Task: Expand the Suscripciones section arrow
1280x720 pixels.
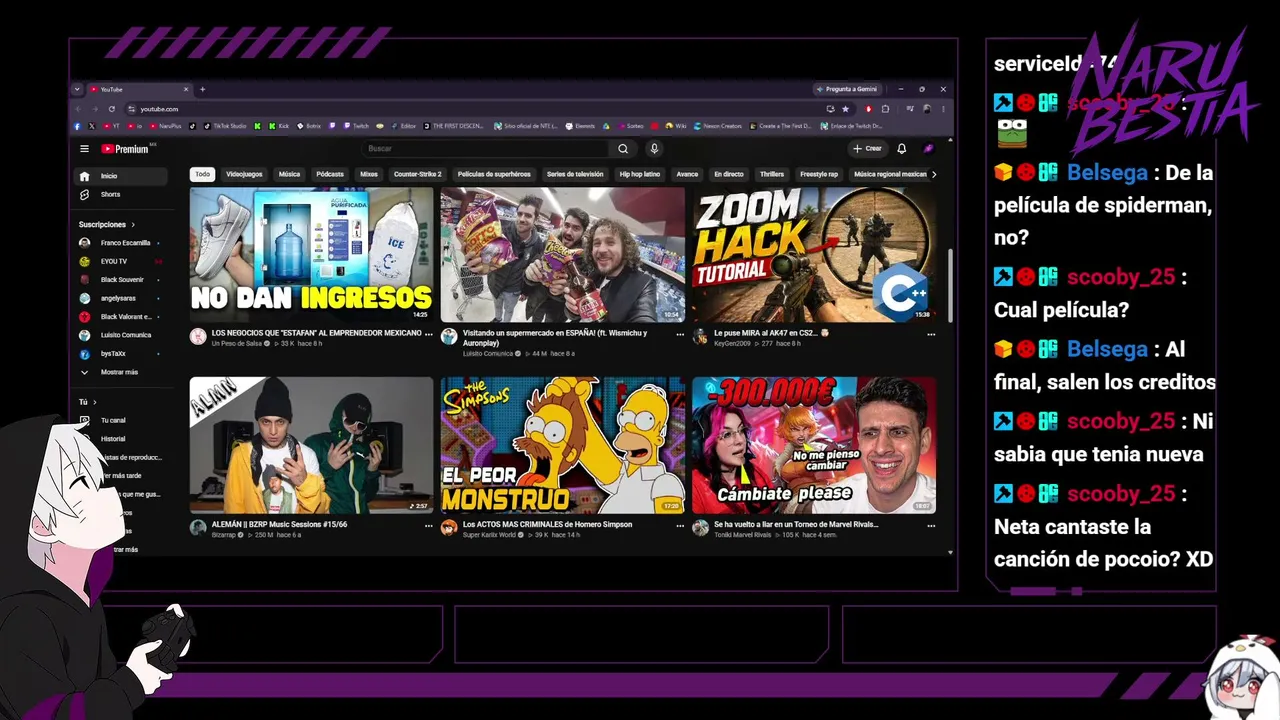Action: [x=132, y=225]
